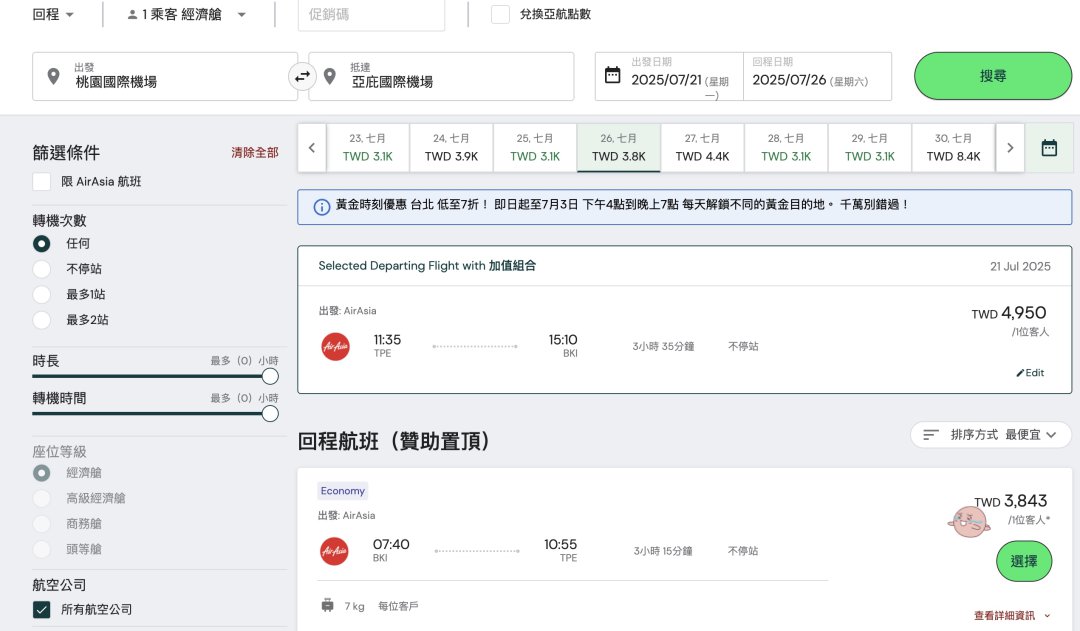
Task: Show previous dates in date strip
Action: pos(312,147)
